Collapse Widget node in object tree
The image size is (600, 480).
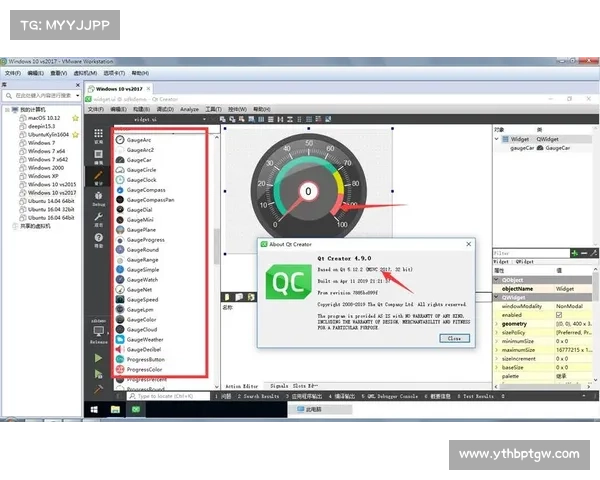coord(497,139)
